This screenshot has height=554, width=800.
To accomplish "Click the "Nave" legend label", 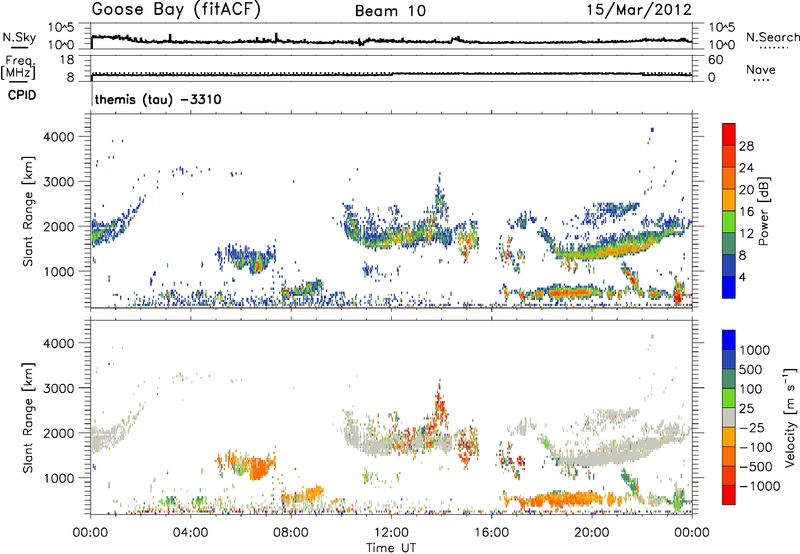I will coord(761,69).
